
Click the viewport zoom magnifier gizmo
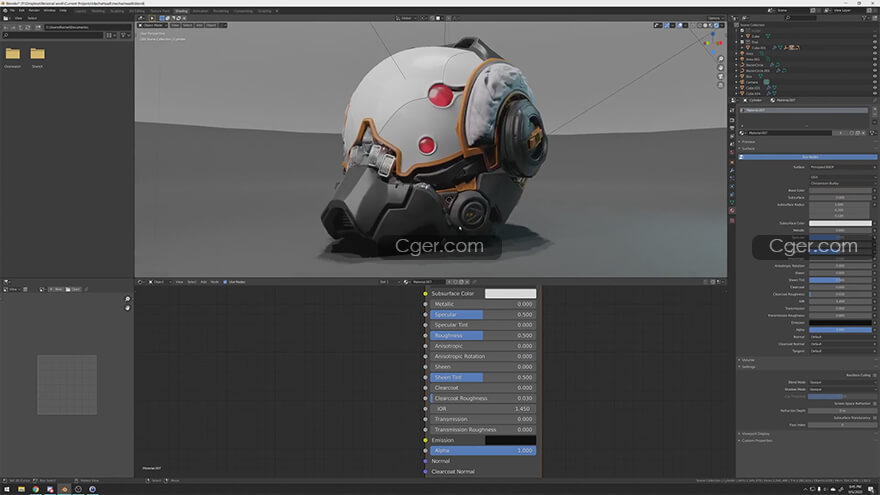click(x=721, y=56)
